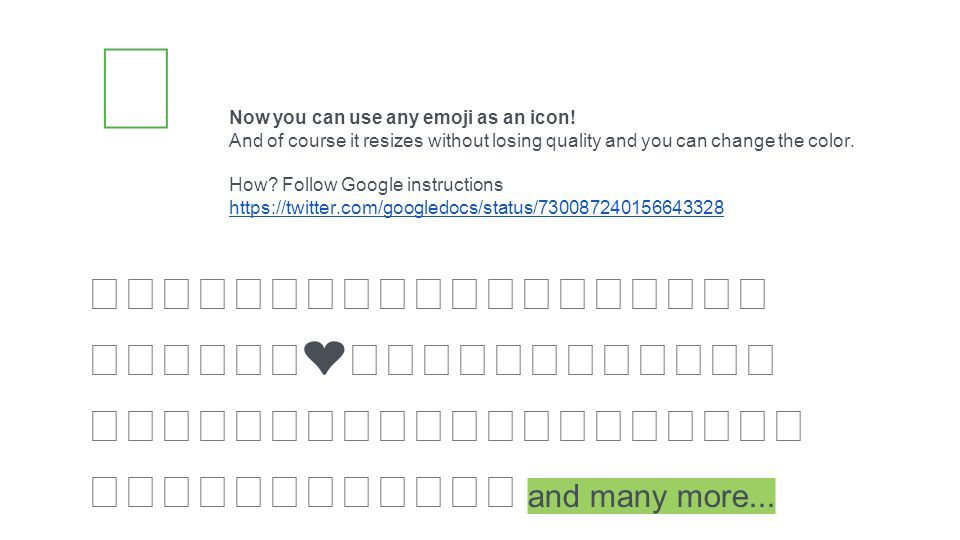Screen dimensions: 960x540
Task: Select the first box in the top emoji row
Action: tap(105, 293)
